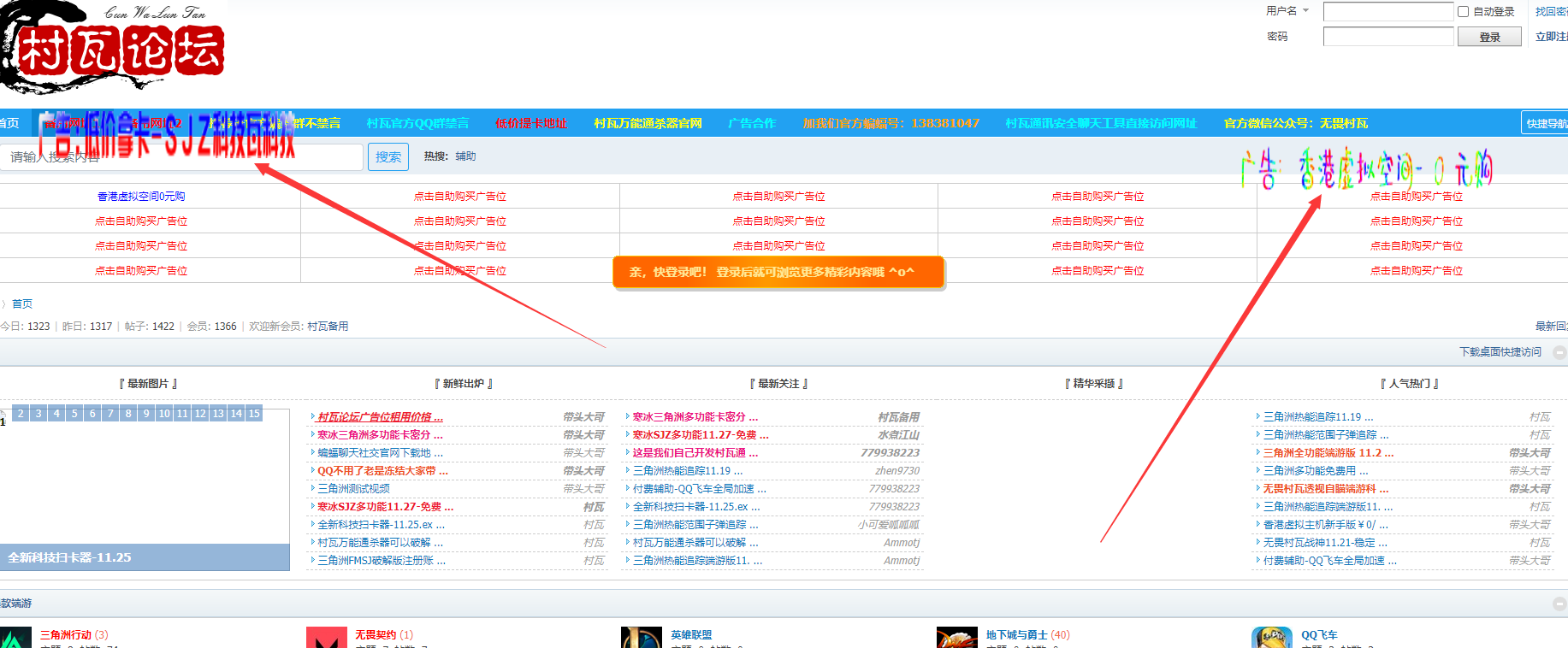Viewport: 1568px width, 648px height.
Task: Expand the 用户名 login type dropdown
Action: pyautogui.click(x=1305, y=11)
